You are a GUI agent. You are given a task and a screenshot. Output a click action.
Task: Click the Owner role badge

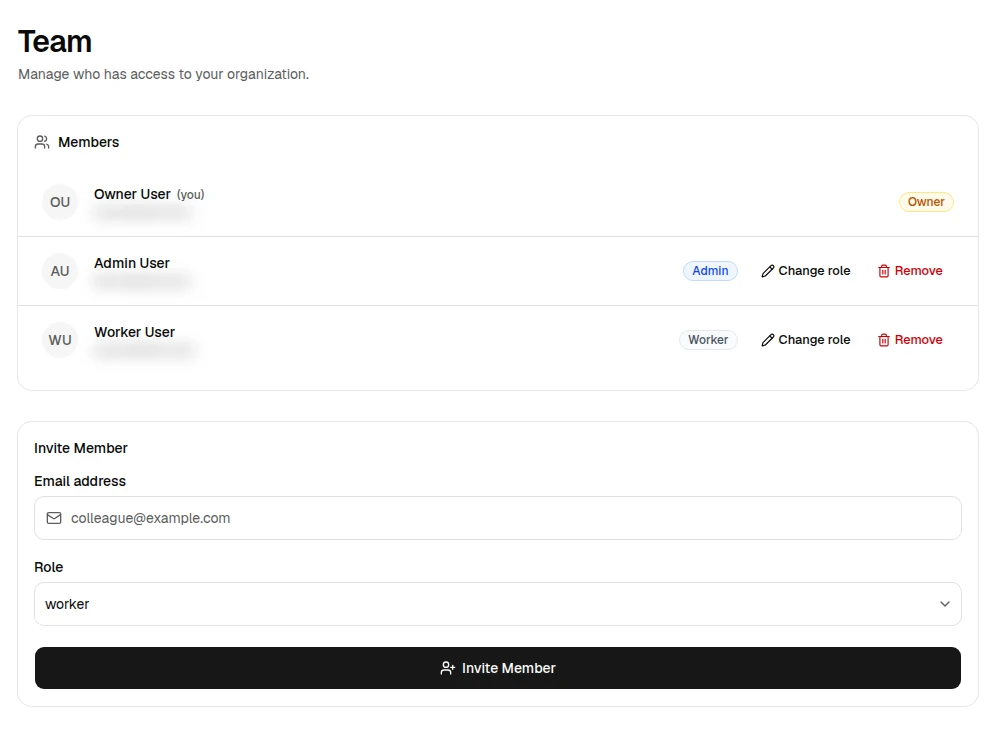point(926,202)
